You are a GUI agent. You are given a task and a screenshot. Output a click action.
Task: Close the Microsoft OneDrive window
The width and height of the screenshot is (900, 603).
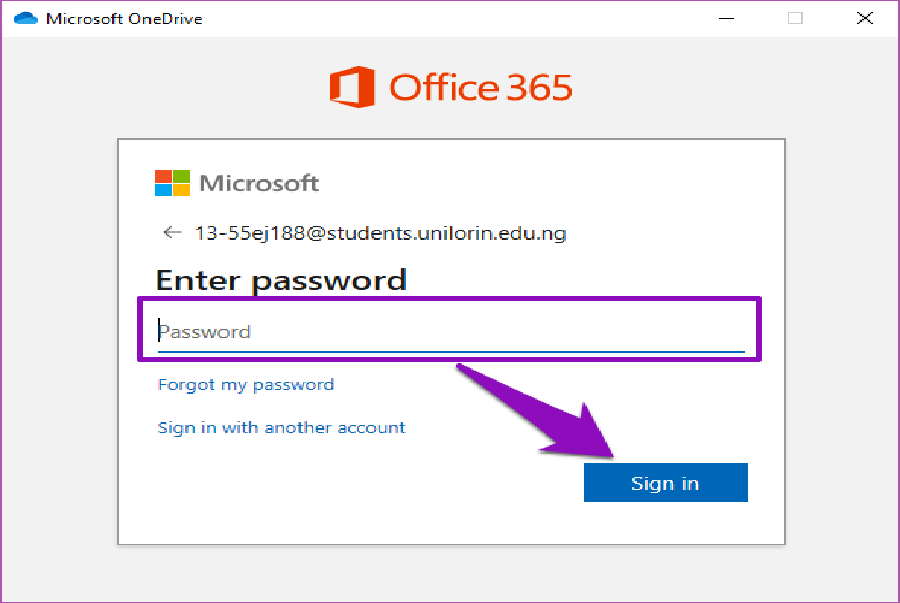coord(864,18)
